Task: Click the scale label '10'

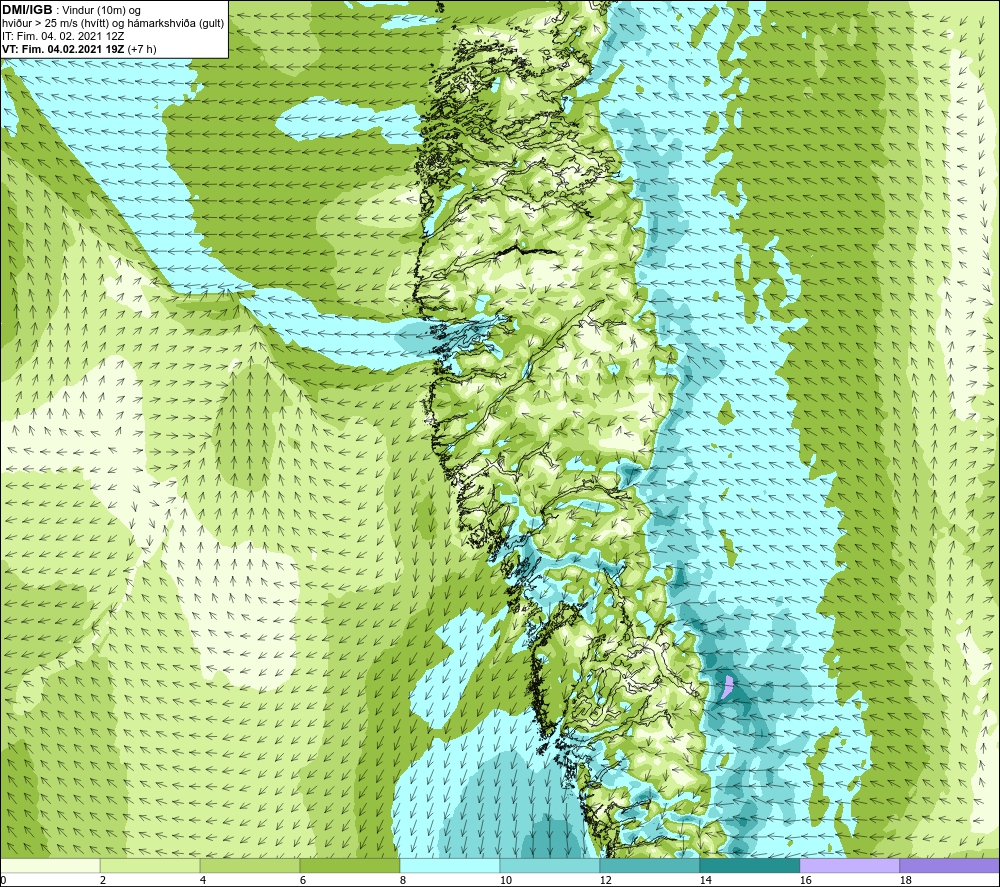Action: [506, 881]
